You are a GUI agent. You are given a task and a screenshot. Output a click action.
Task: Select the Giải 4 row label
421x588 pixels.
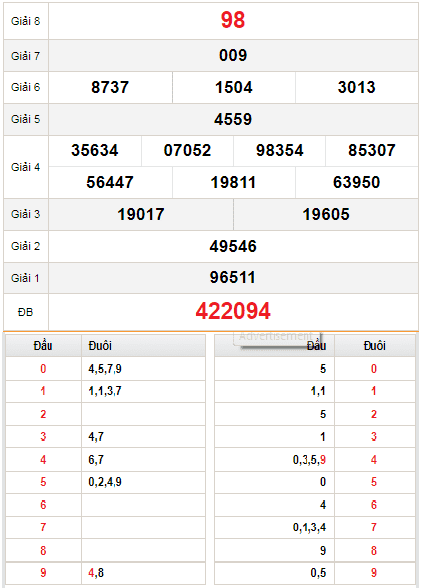point(25,167)
